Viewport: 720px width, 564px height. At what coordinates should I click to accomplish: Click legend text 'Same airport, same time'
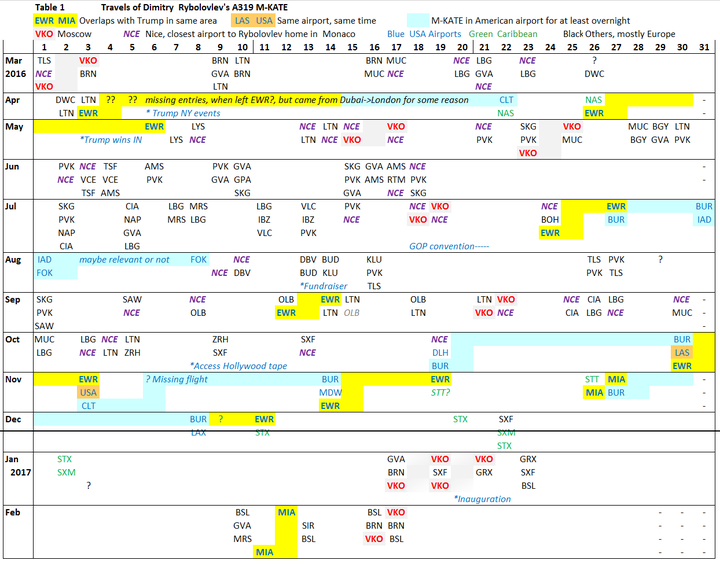(x=326, y=21)
